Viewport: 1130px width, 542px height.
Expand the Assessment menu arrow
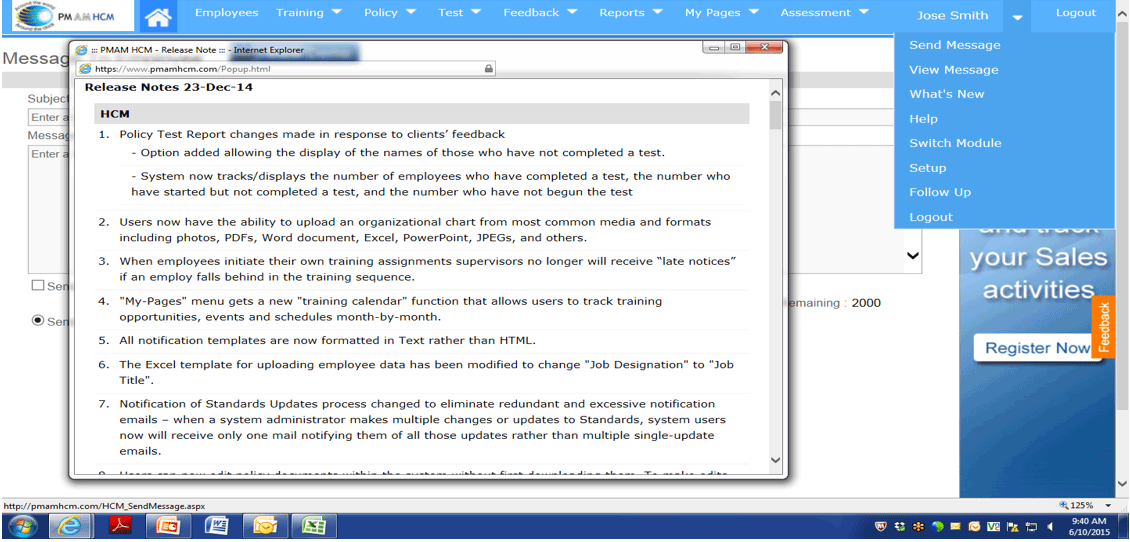click(x=863, y=12)
